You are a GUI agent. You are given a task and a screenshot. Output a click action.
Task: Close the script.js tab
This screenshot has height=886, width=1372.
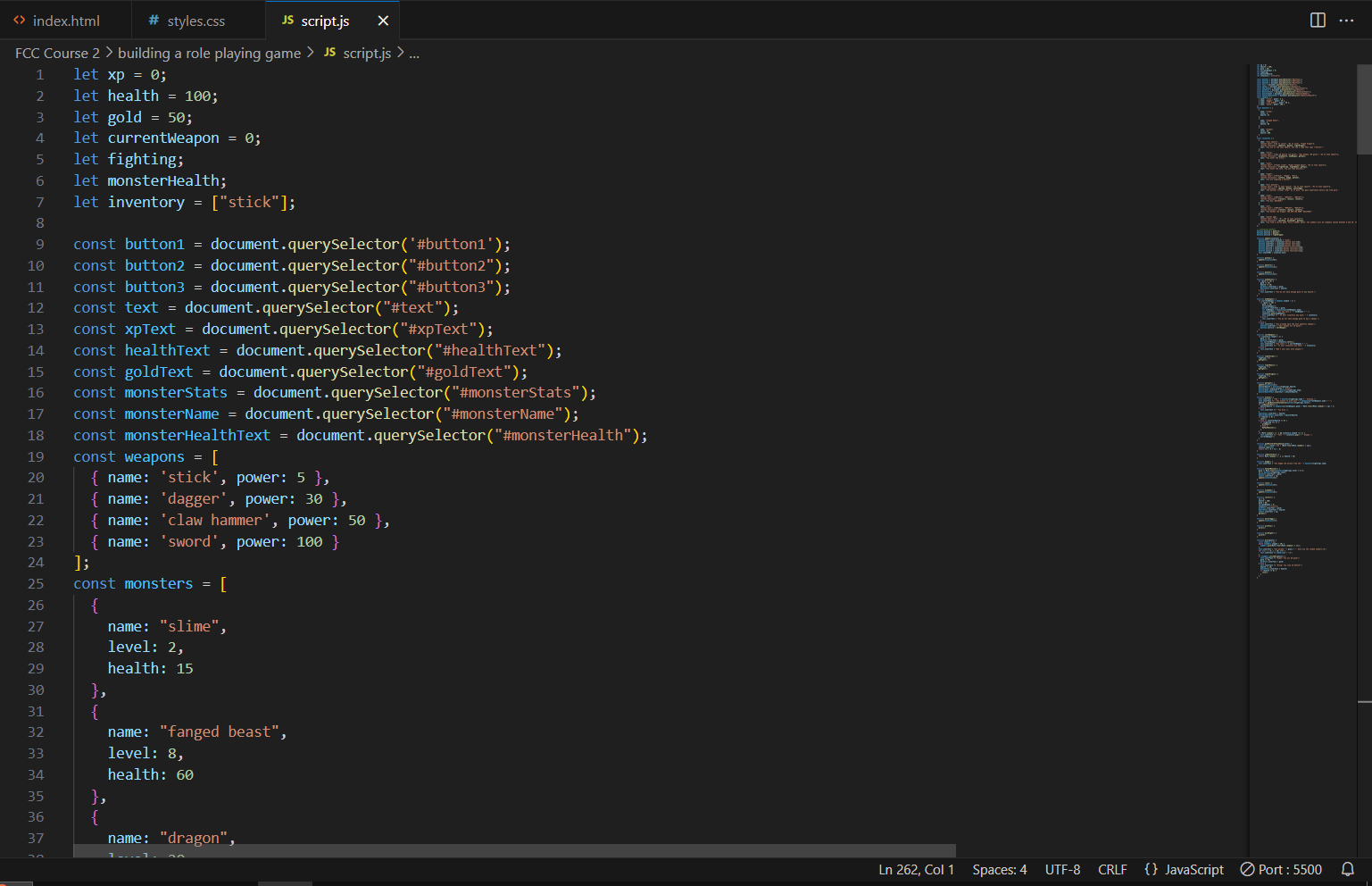click(383, 21)
